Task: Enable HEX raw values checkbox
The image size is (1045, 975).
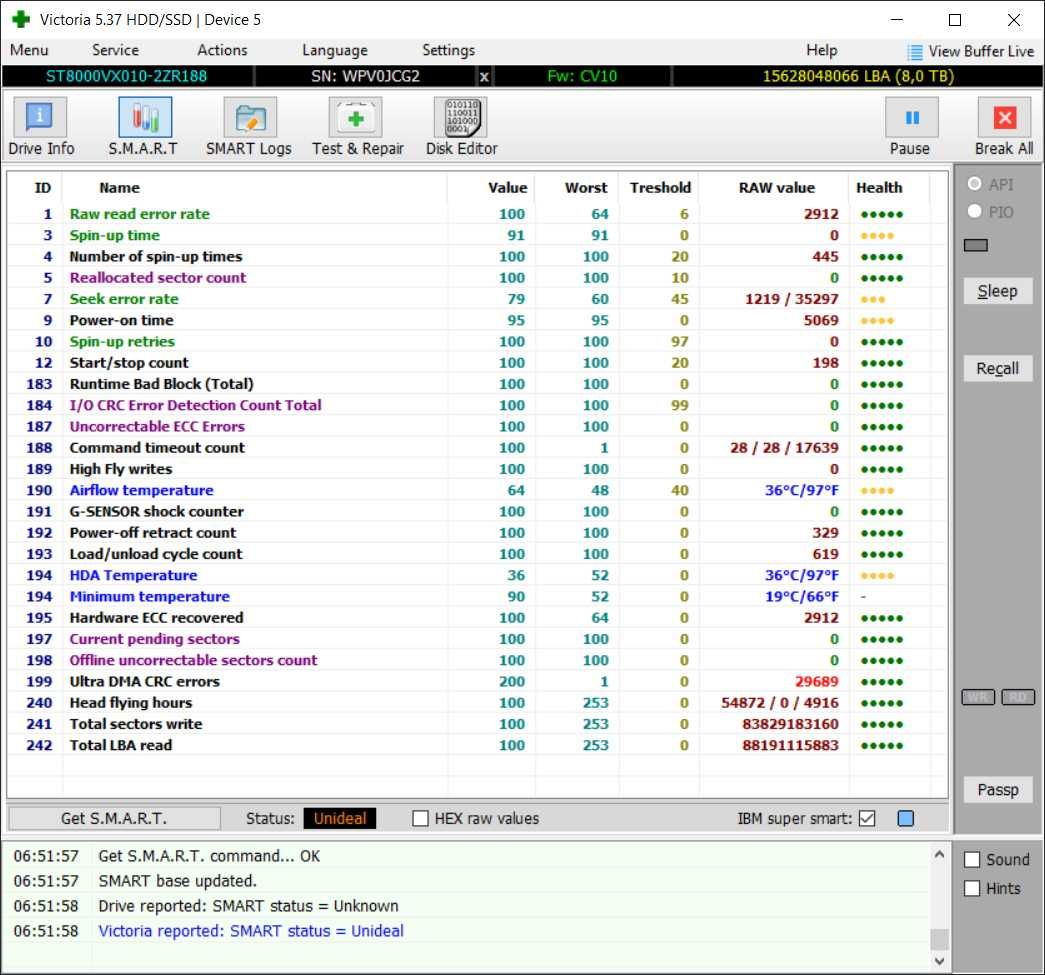Action: (x=421, y=818)
